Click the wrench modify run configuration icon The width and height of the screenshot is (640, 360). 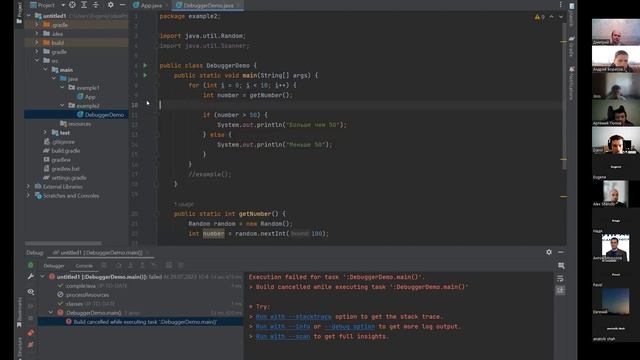click(x=31, y=277)
